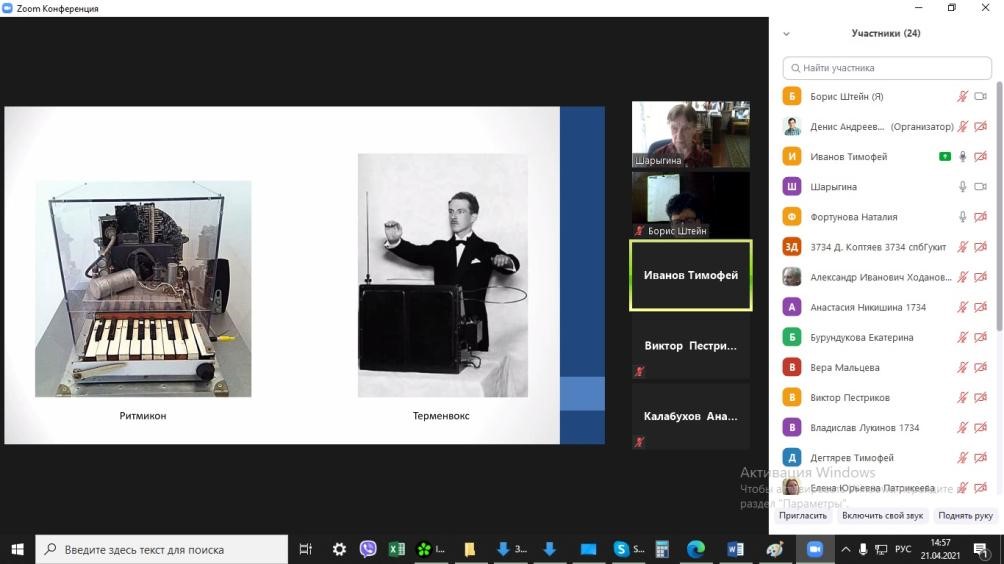Click microphone icon for Фортунова Наталия

tap(962, 217)
